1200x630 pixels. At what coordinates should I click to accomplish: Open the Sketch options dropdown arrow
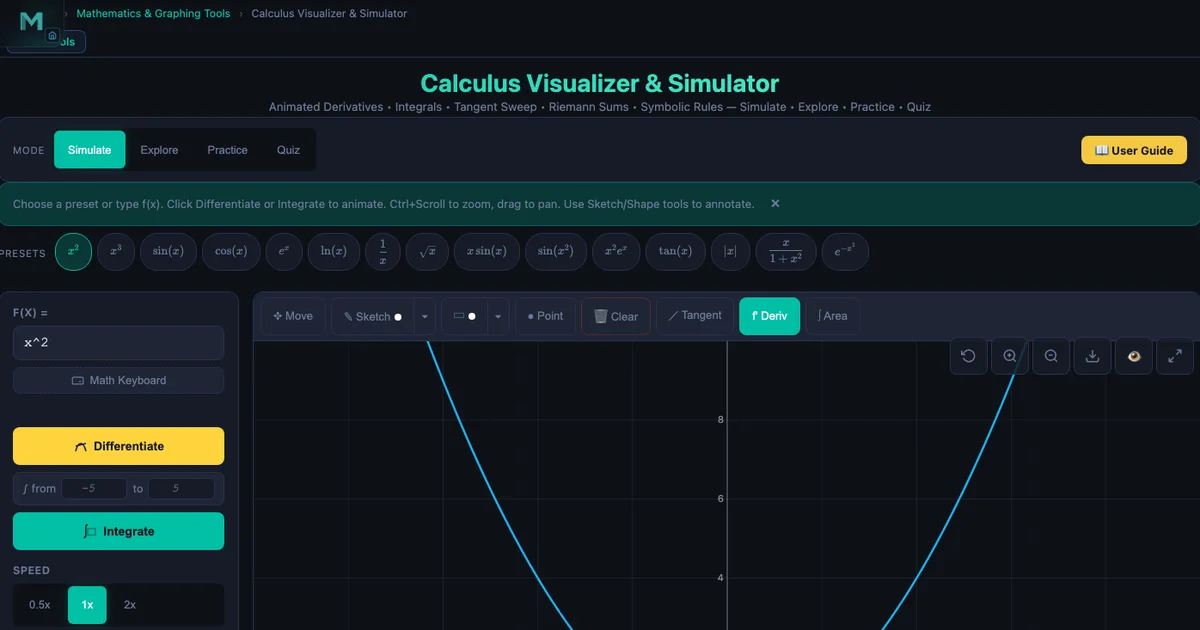click(425, 316)
